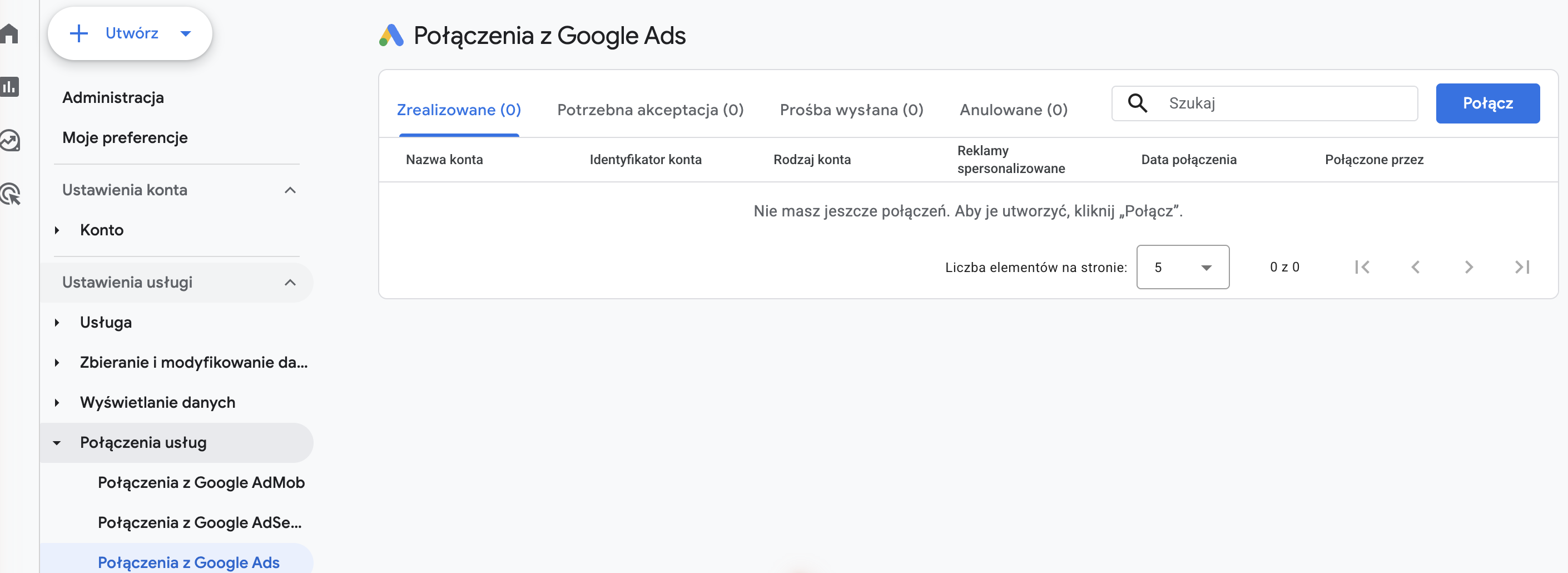The image size is (1568, 573).
Task: Go to previous page of results
Action: tap(1416, 266)
